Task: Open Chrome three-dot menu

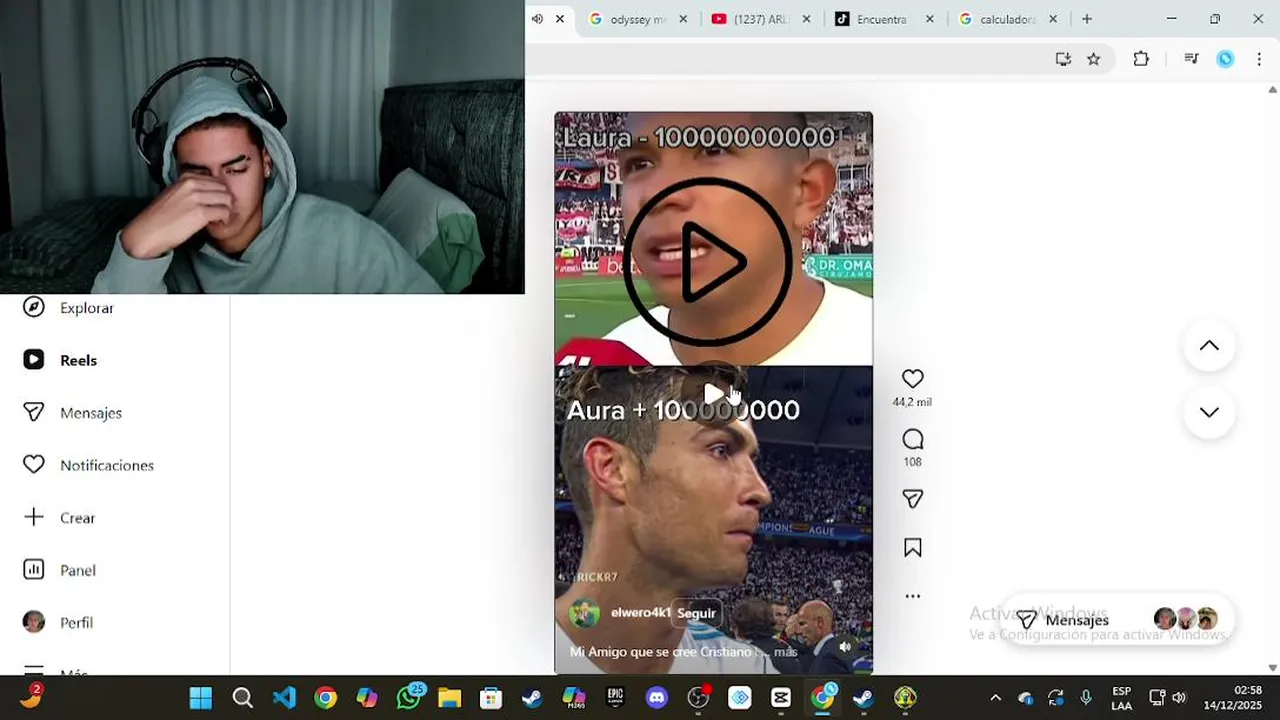Action: click(x=1259, y=59)
